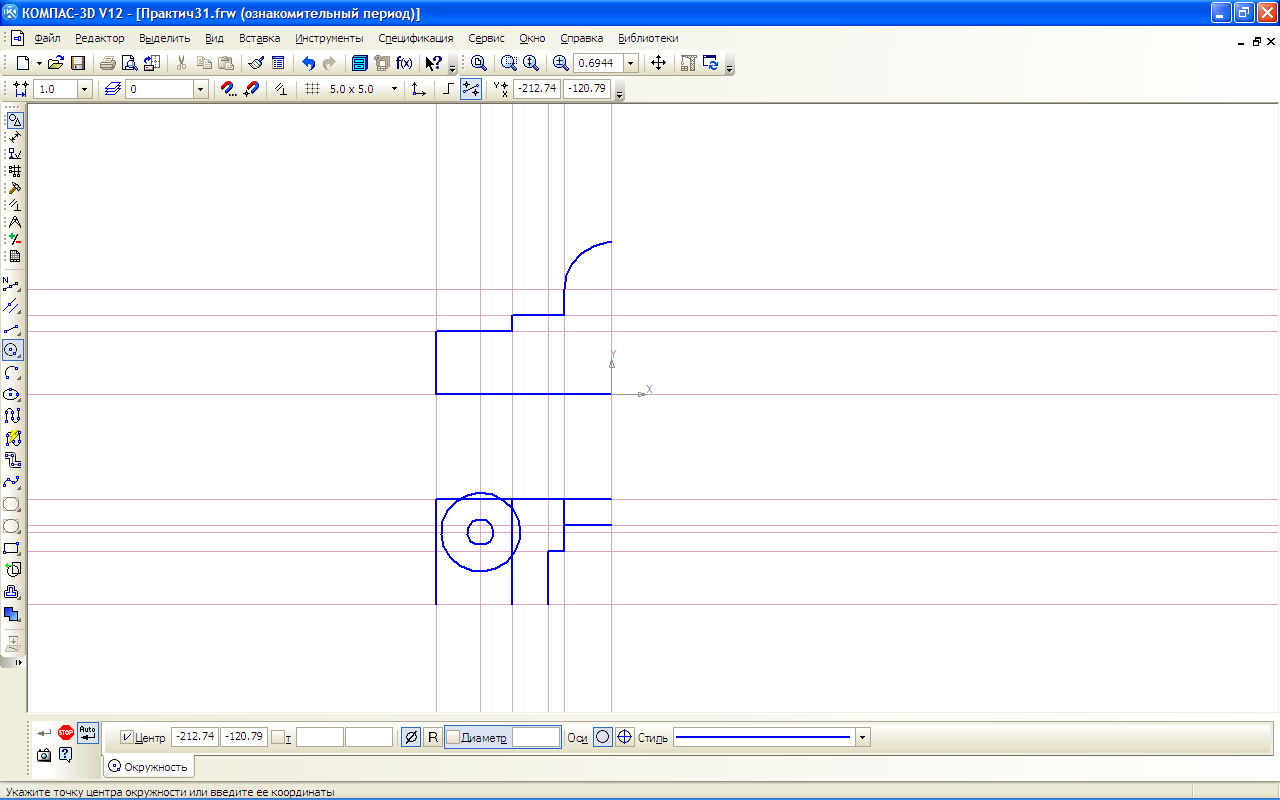
Task: Click the center X coordinate field -212.74
Action: [195, 738]
